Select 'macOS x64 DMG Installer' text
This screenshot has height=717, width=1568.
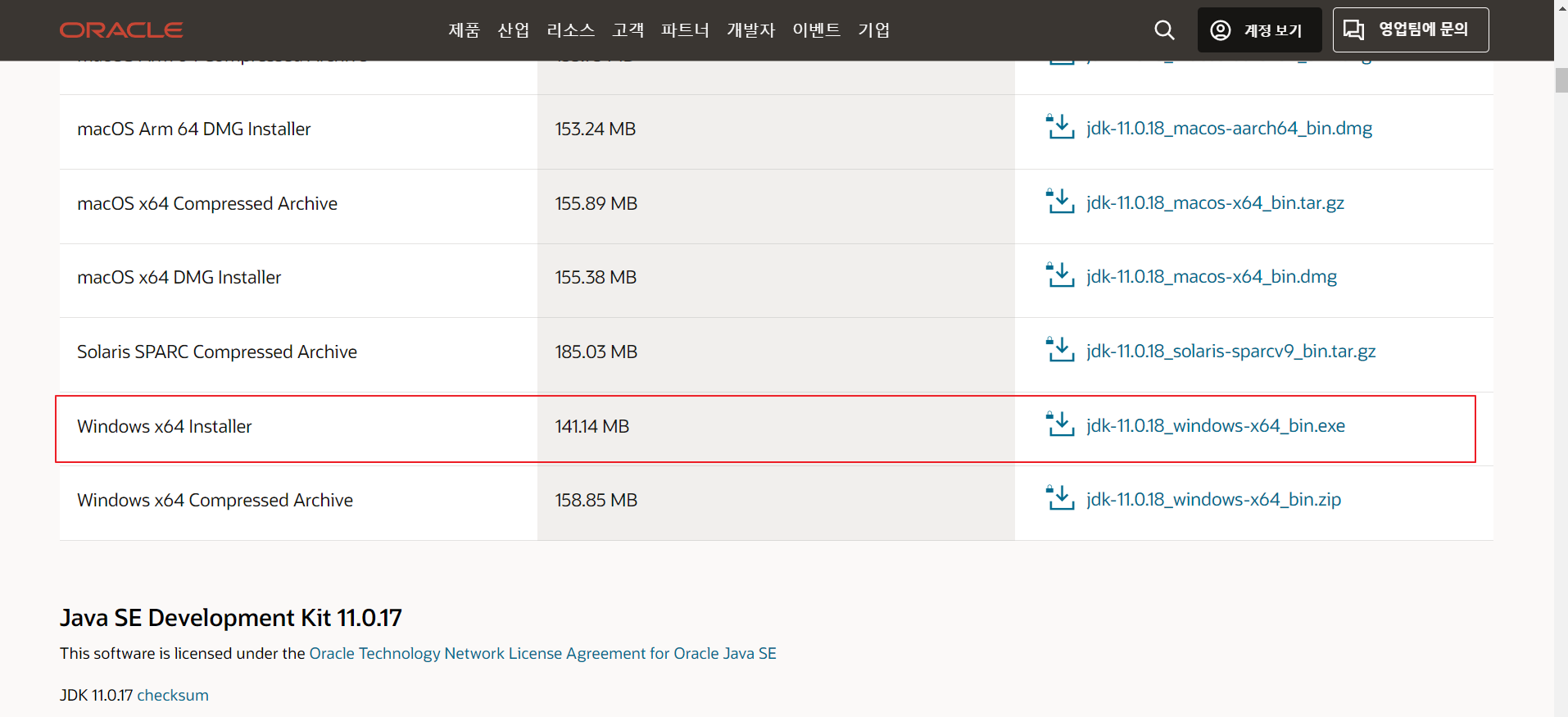179,277
